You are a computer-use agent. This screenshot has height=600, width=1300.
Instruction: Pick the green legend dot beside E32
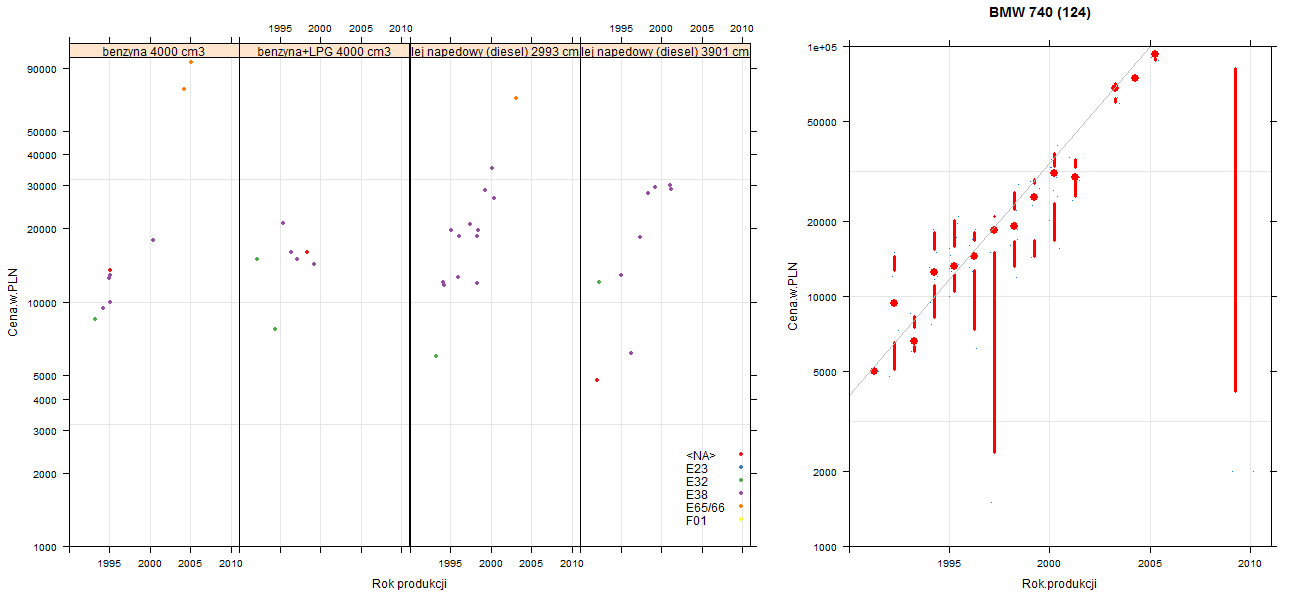(x=741, y=480)
